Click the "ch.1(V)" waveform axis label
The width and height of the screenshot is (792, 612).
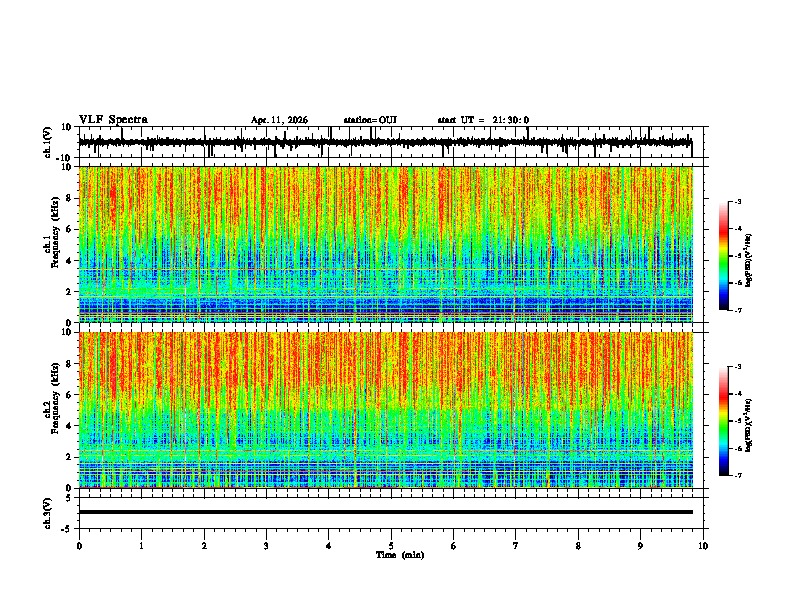[48, 142]
